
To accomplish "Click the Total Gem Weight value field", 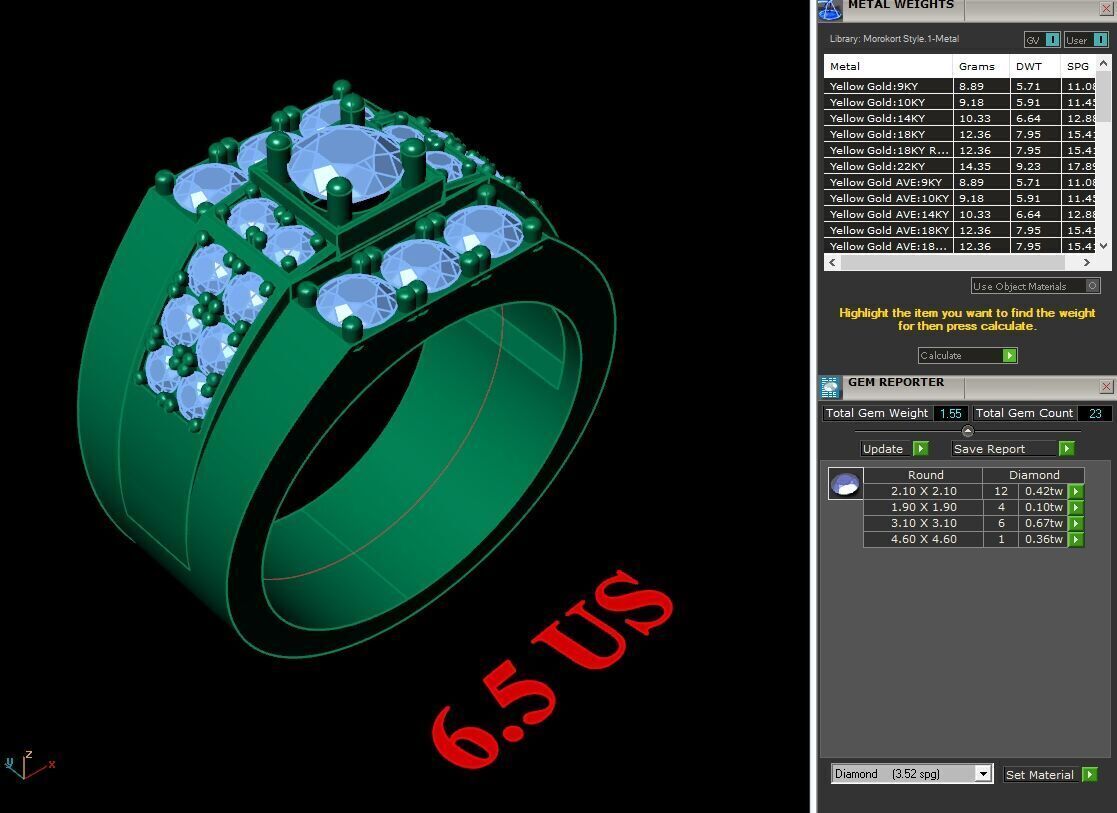I will click(950, 413).
